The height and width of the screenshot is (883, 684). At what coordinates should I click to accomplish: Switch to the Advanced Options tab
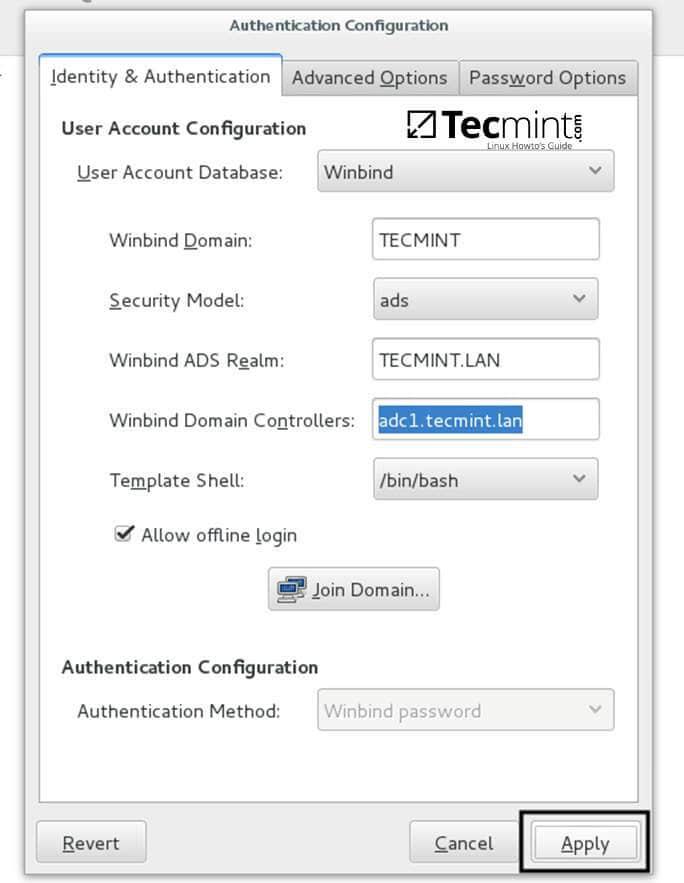pos(369,77)
